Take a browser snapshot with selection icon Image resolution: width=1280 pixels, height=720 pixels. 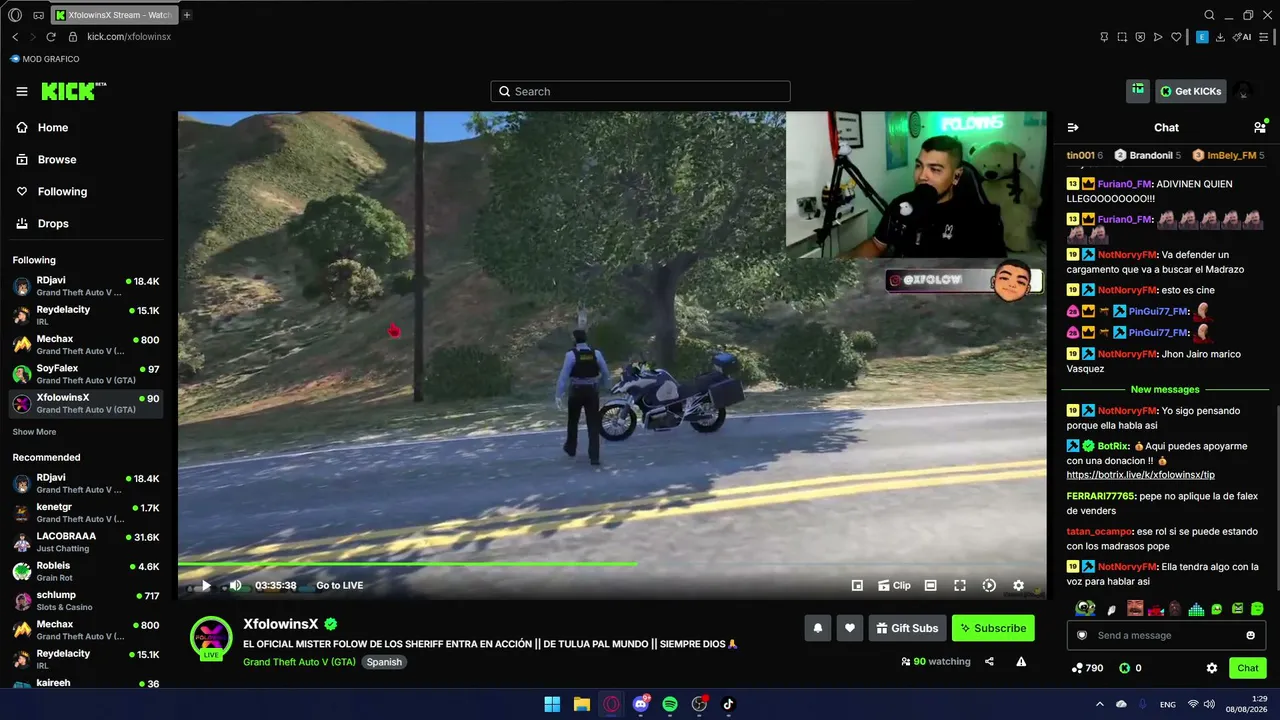click(1122, 37)
